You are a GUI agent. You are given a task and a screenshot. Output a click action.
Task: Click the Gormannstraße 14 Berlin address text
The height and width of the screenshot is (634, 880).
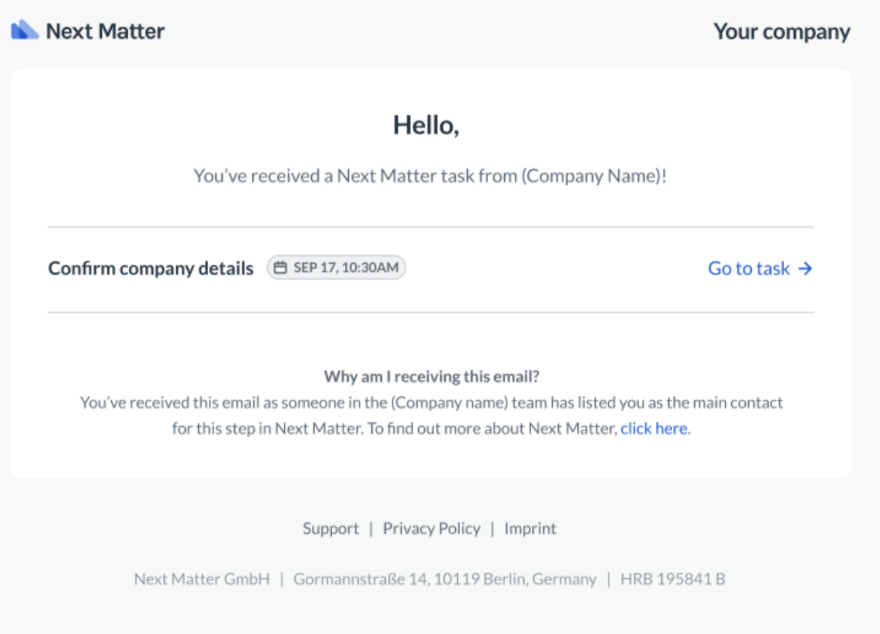tap(445, 579)
